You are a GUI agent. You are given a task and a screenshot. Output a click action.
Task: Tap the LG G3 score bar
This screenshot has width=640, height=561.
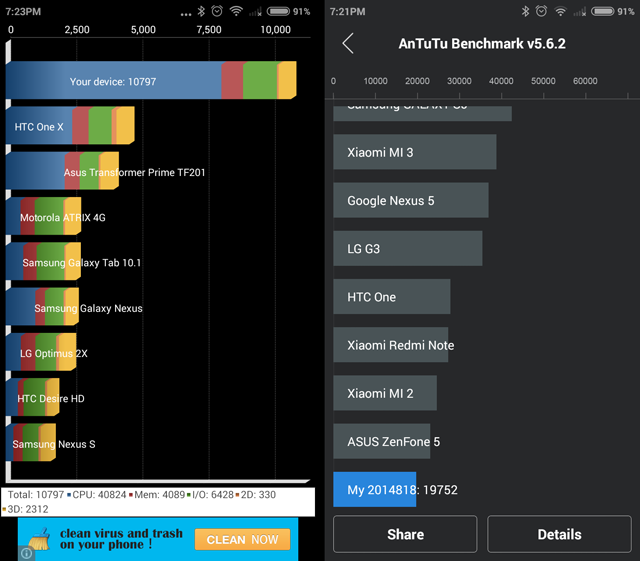408,248
